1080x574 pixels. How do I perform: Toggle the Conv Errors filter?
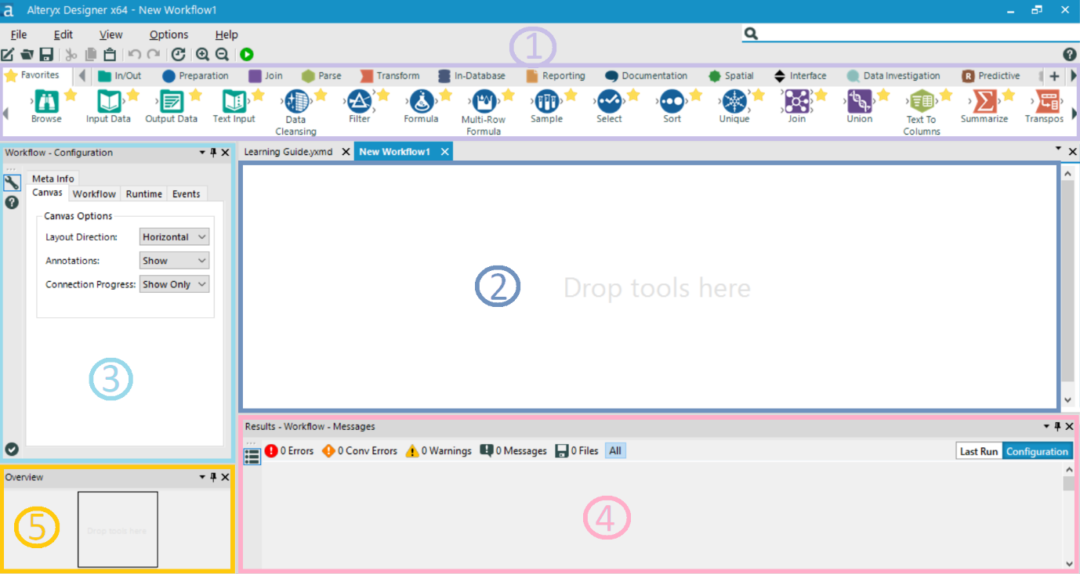coord(360,451)
